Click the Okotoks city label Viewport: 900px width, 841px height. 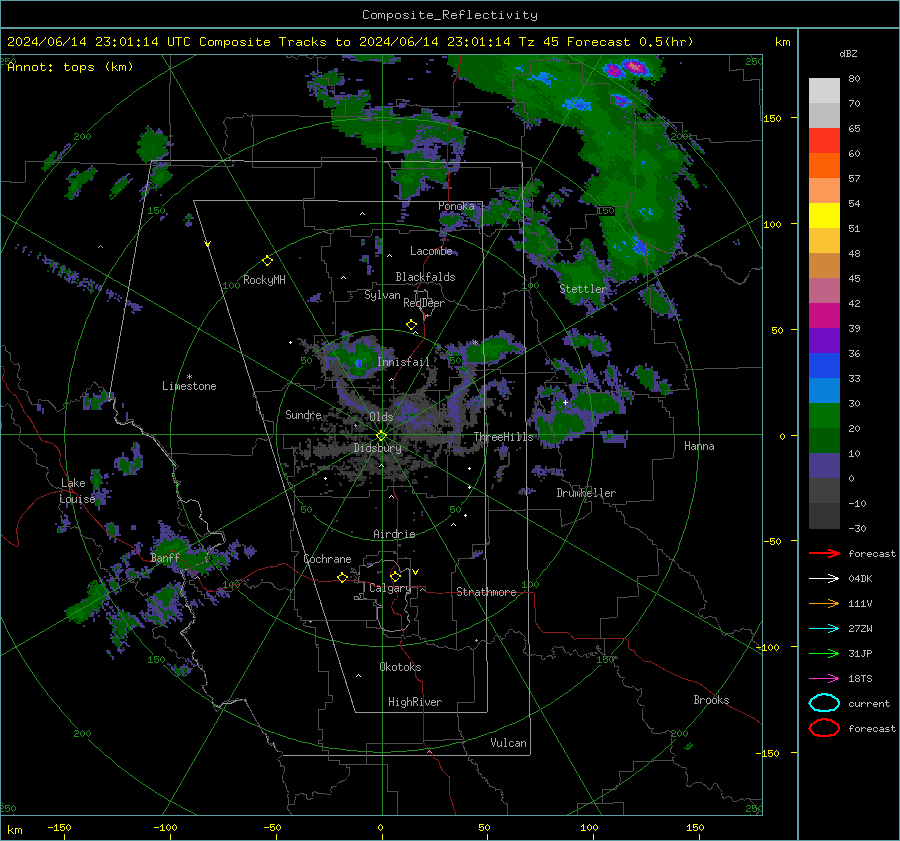pyautogui.click(x=400, y=667)
